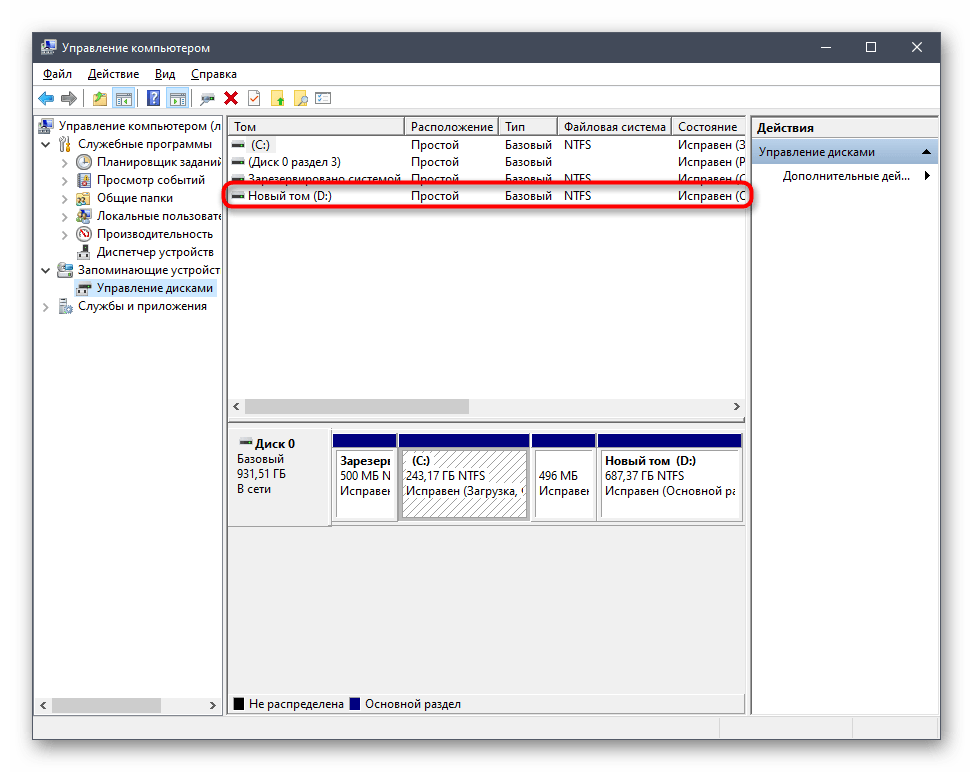Click the toolbar icon with magnifier on folder
This screenshot has height=772, width=973.
click(x=299, y=98)
